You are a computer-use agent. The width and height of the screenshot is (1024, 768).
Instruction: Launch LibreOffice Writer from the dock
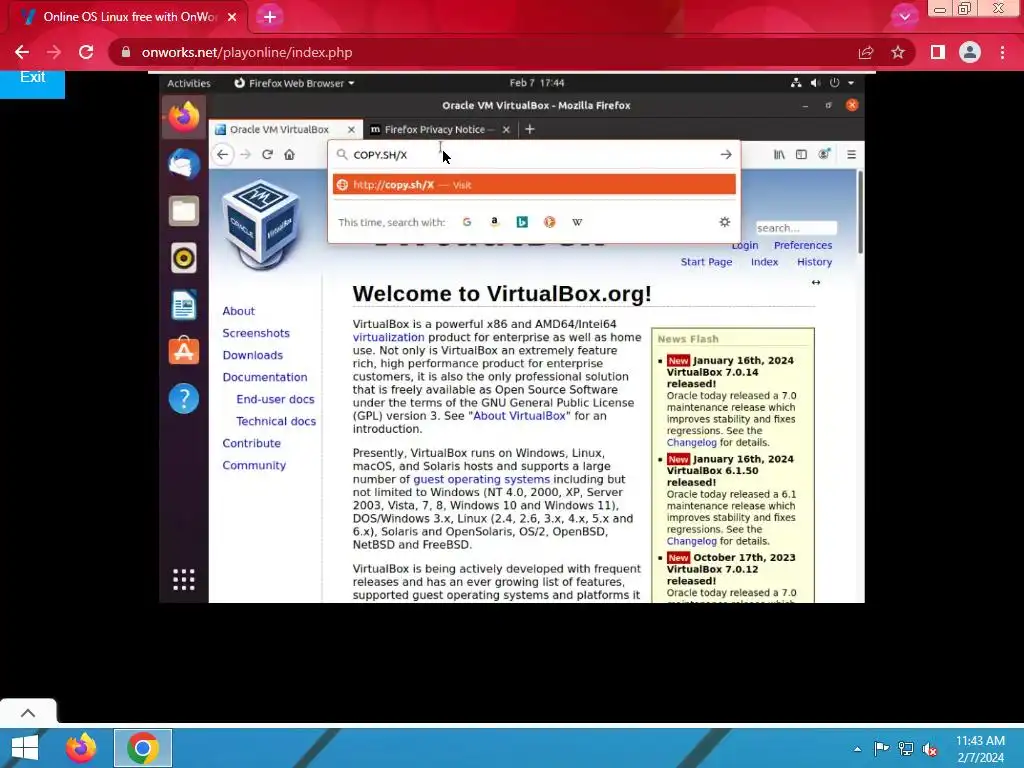pyautogui.click(x=184, y=305)
